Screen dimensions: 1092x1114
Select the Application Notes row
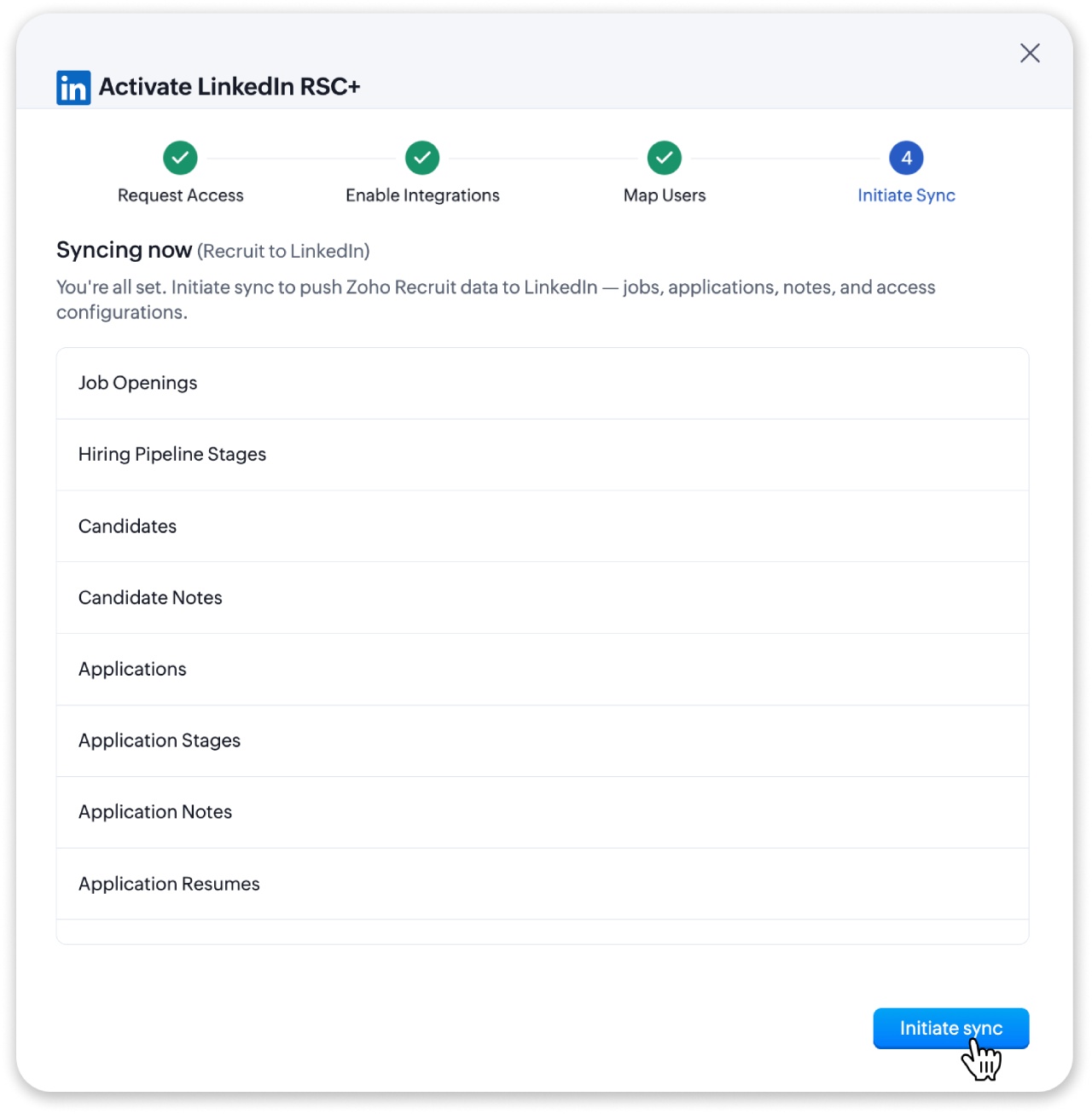(543, 812)
